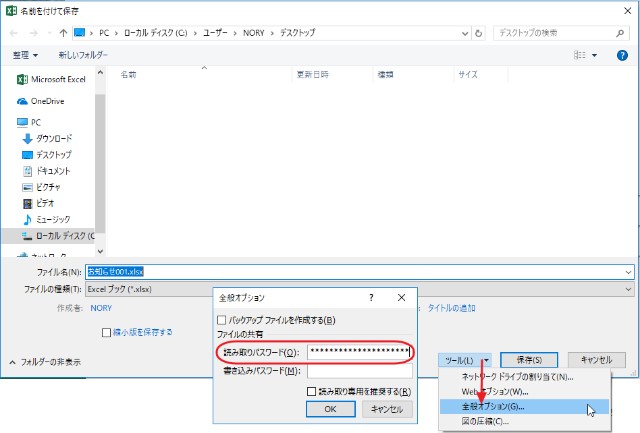Click the help question mark icon
Image resolution: width=640 pixels, height=433 pixels.
coord(371,298)
